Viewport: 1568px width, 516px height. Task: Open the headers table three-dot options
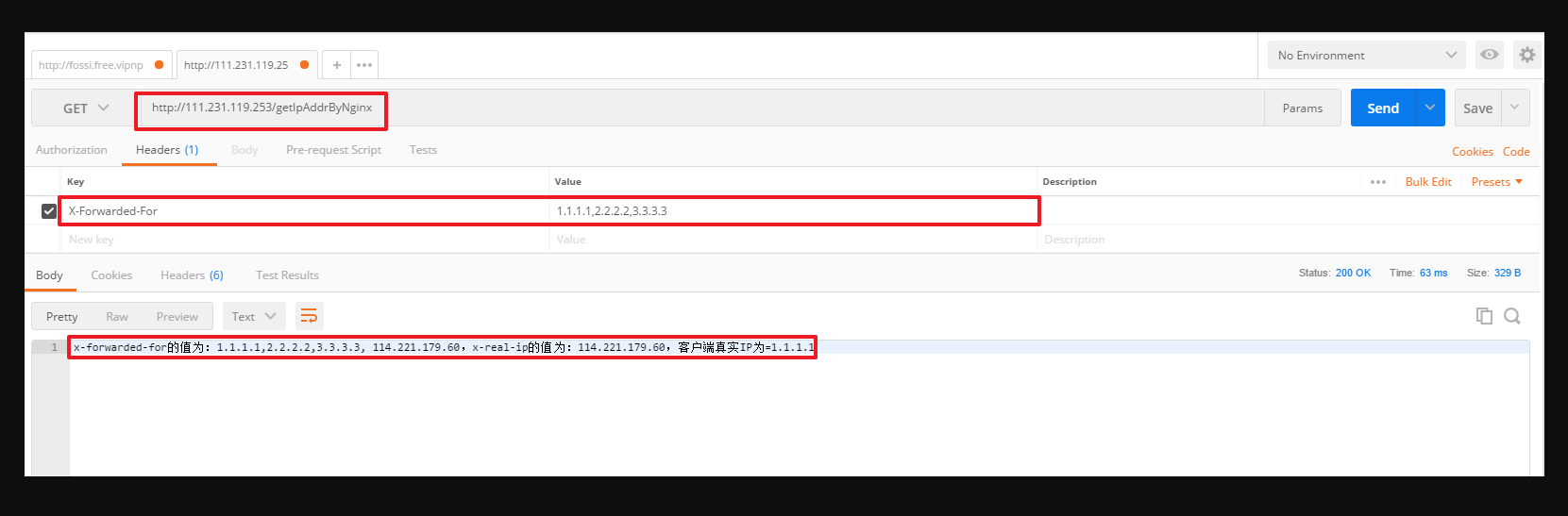(1378, 182)
